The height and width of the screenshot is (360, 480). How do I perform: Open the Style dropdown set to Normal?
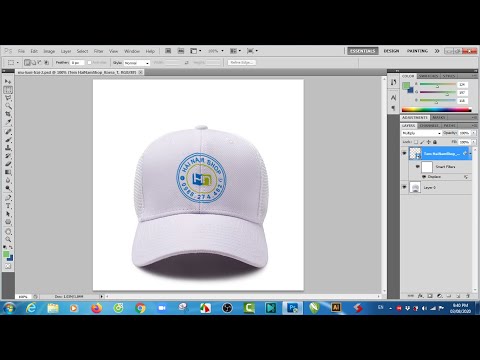(x=137, y=63)
